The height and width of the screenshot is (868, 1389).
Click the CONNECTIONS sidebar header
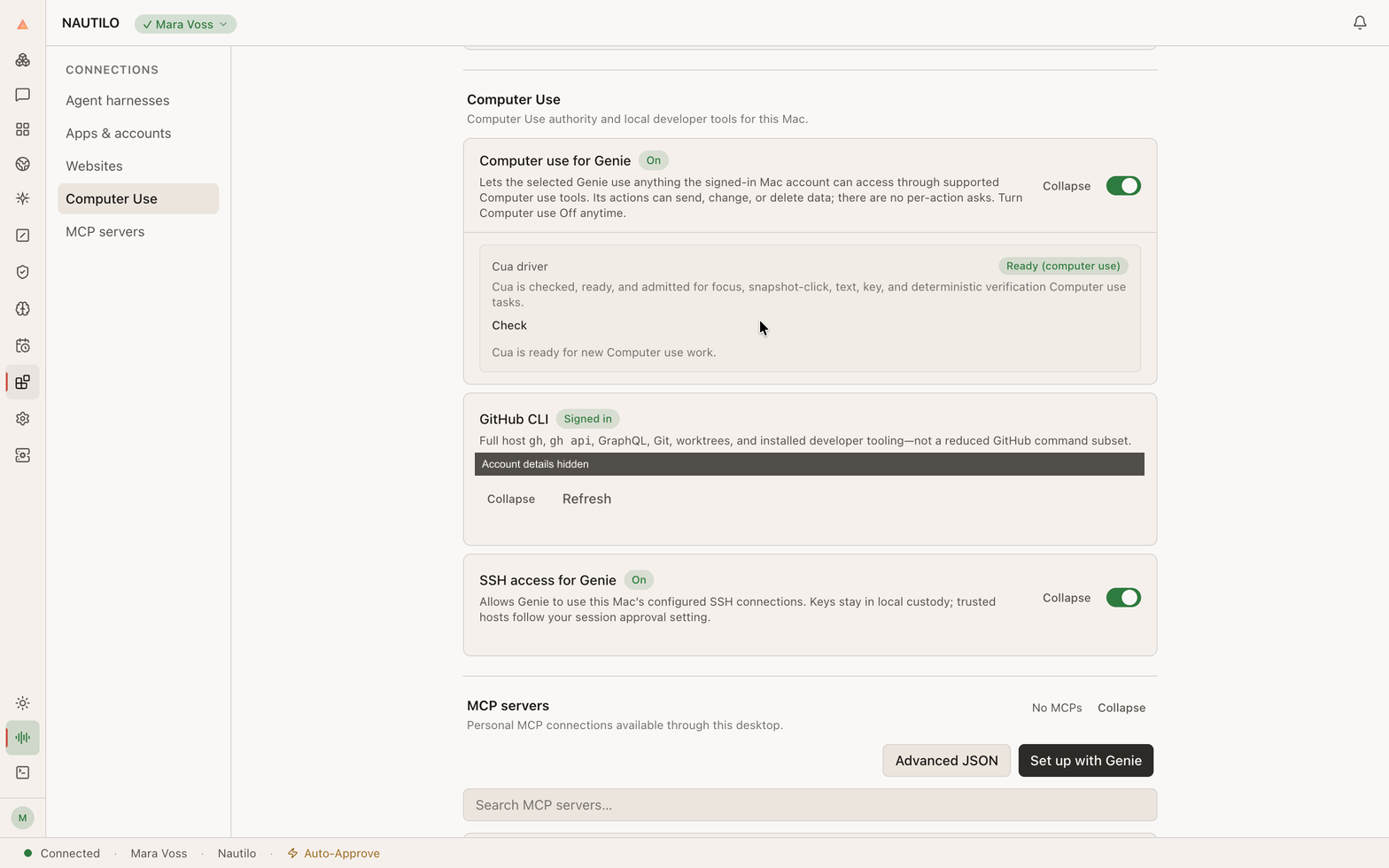(112, 70)
